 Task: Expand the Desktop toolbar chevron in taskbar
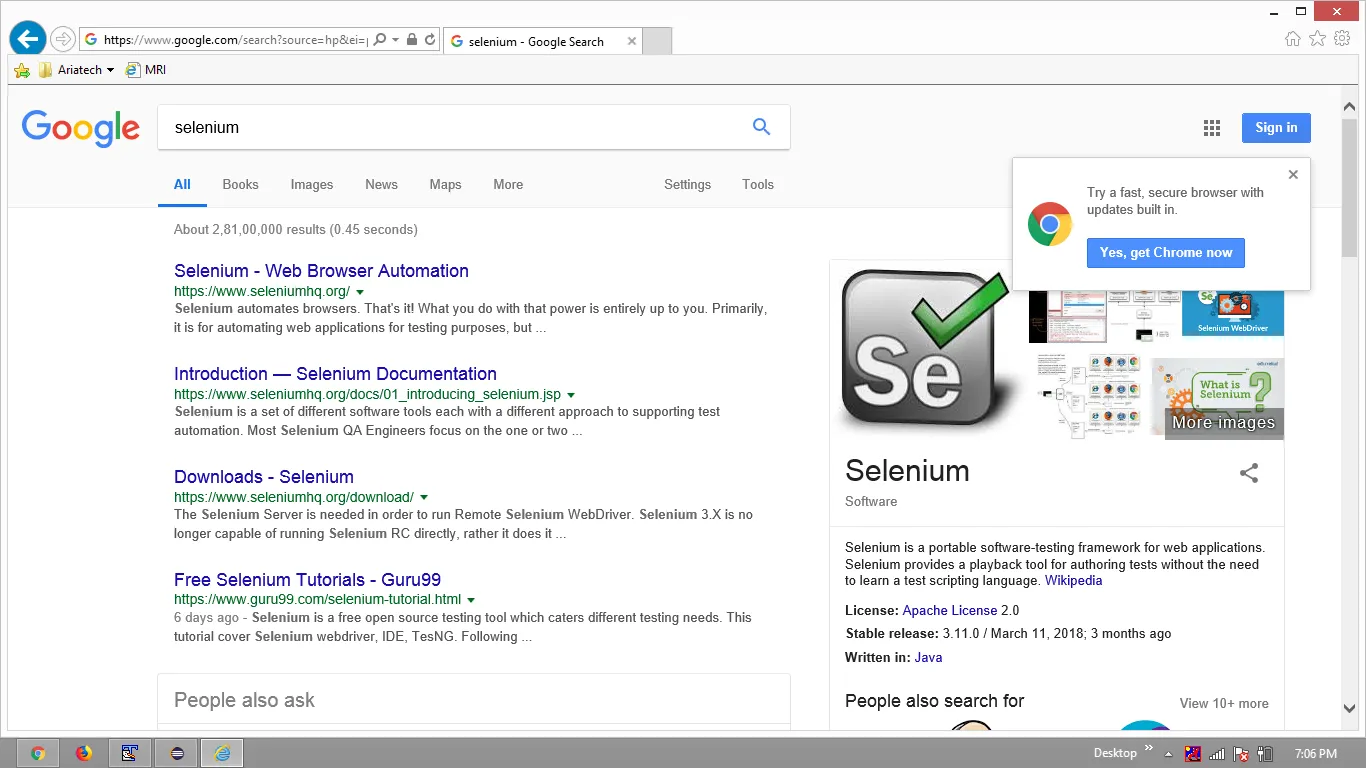pos(1149,748)
